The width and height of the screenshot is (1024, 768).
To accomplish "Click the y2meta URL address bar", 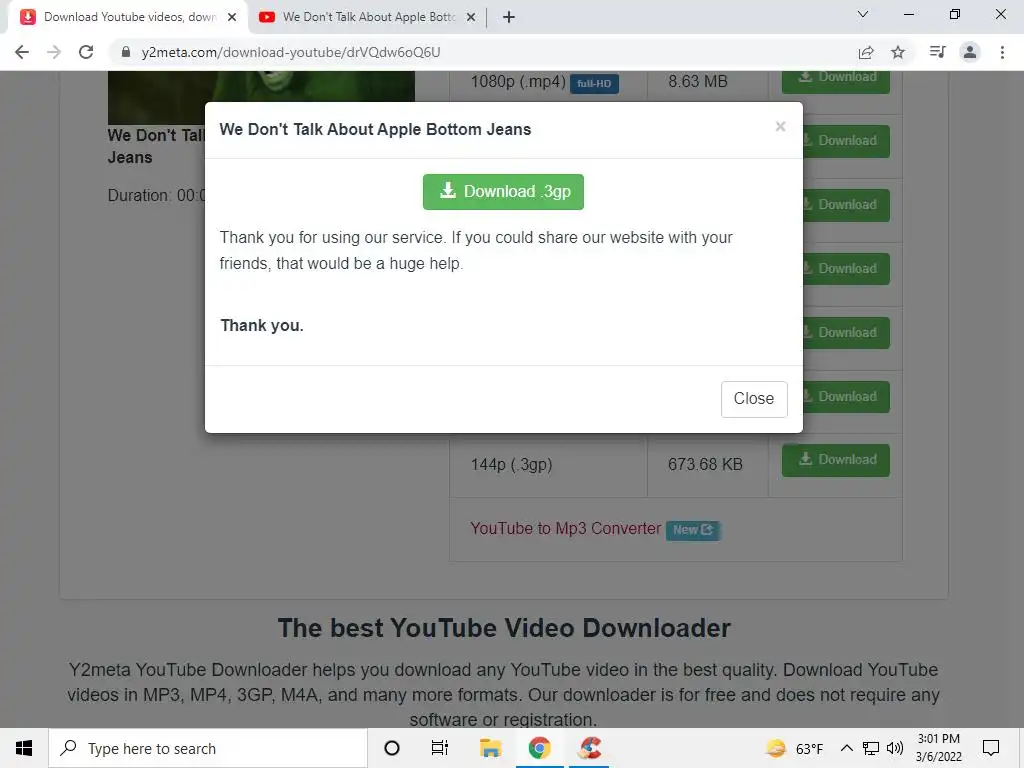I will 291,52.
